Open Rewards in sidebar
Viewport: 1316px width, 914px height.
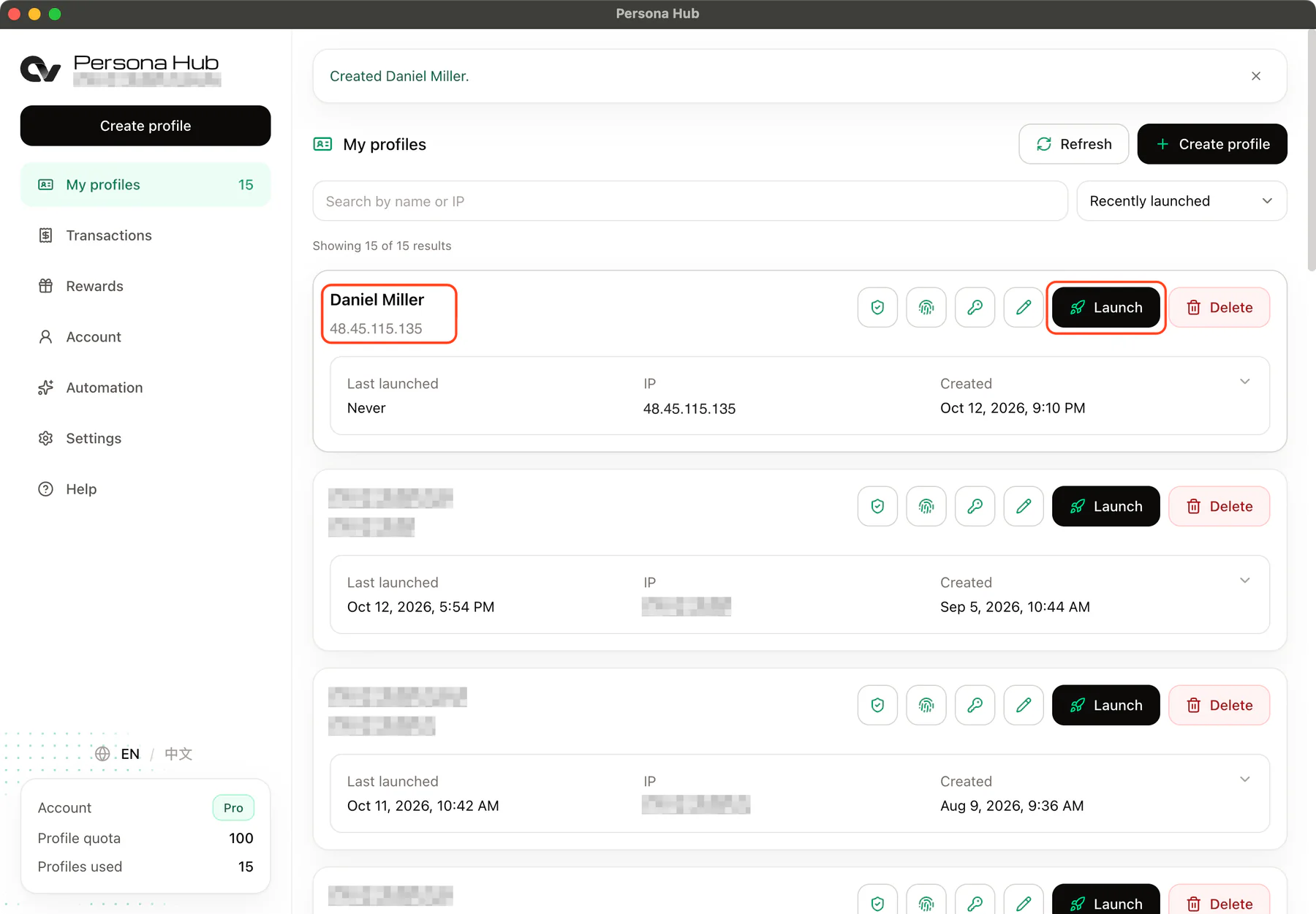(145, 286)
